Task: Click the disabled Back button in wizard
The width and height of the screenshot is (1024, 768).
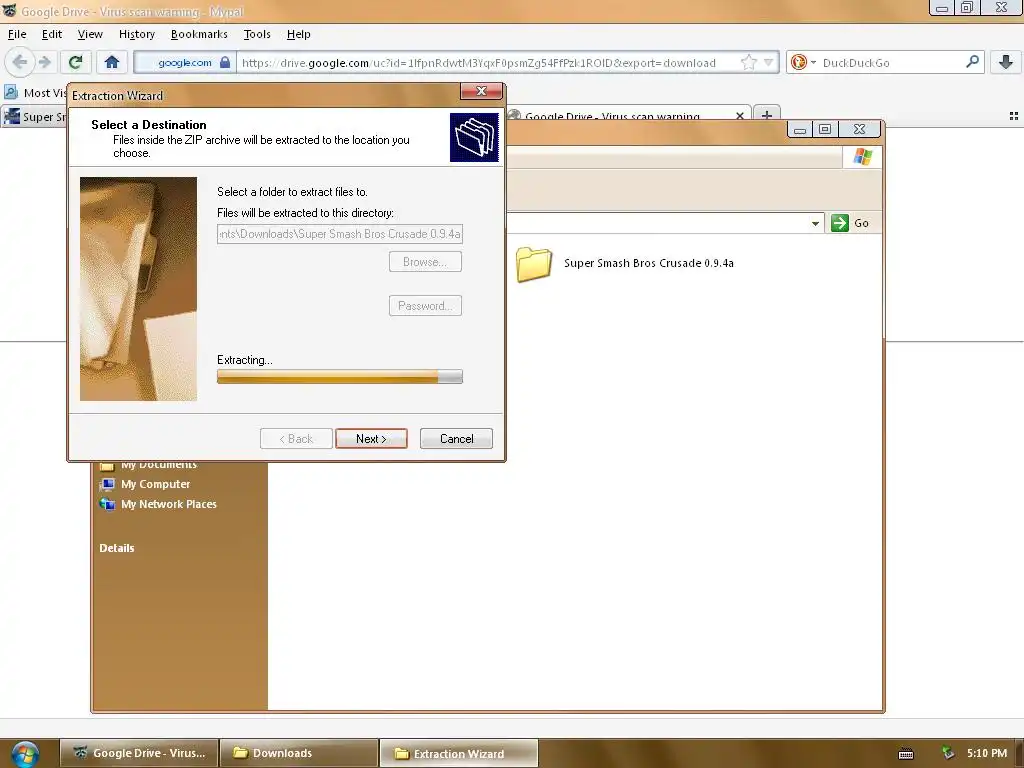Action: [296, 439]
